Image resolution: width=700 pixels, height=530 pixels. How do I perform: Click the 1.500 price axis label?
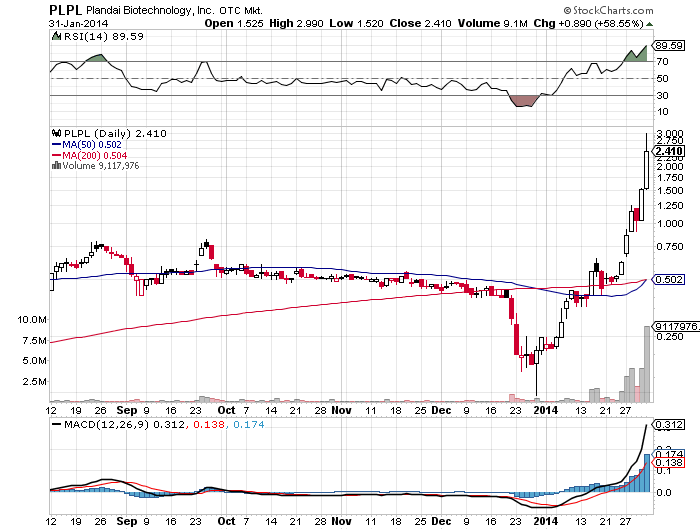(670, 191)
